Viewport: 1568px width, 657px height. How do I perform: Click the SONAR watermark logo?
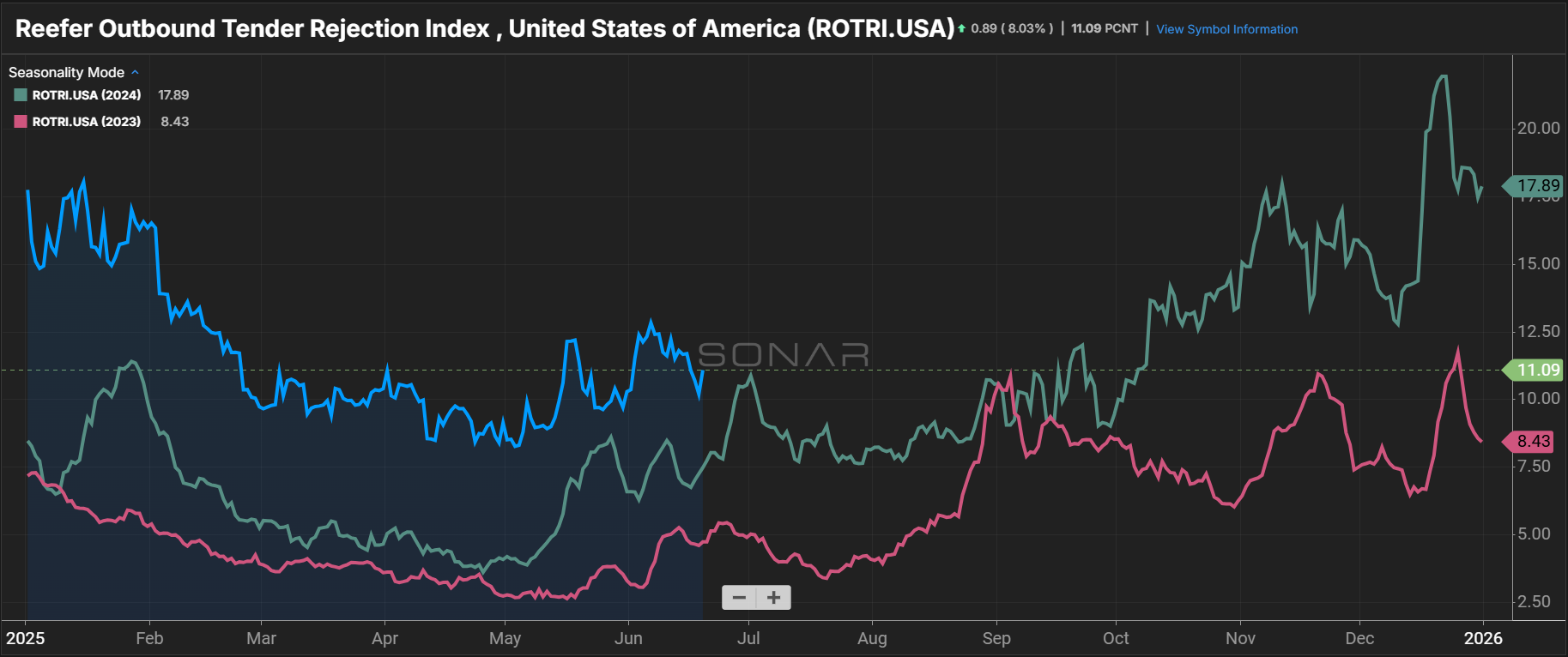784,354
